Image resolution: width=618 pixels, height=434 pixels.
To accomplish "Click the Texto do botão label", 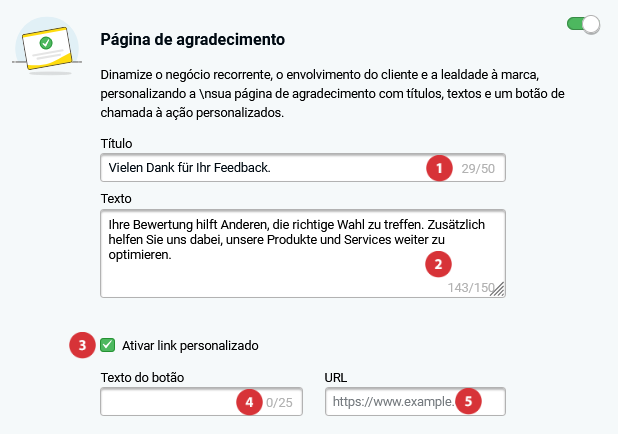I will coord(142,378).
